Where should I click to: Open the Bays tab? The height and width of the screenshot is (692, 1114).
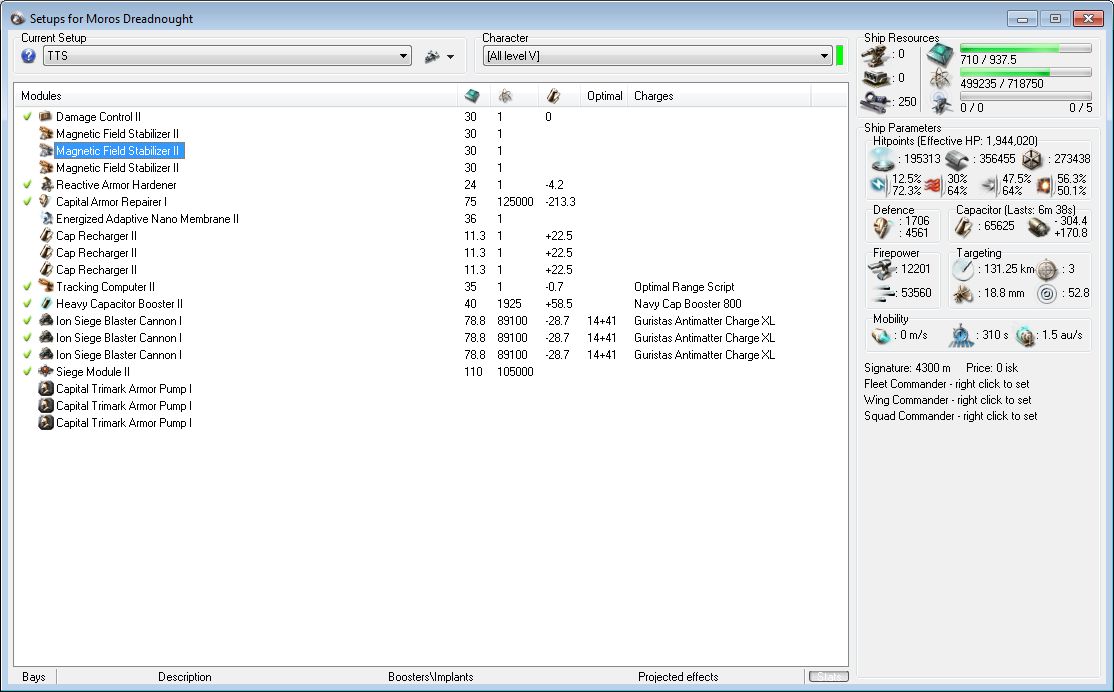click(x=33, y=677)
